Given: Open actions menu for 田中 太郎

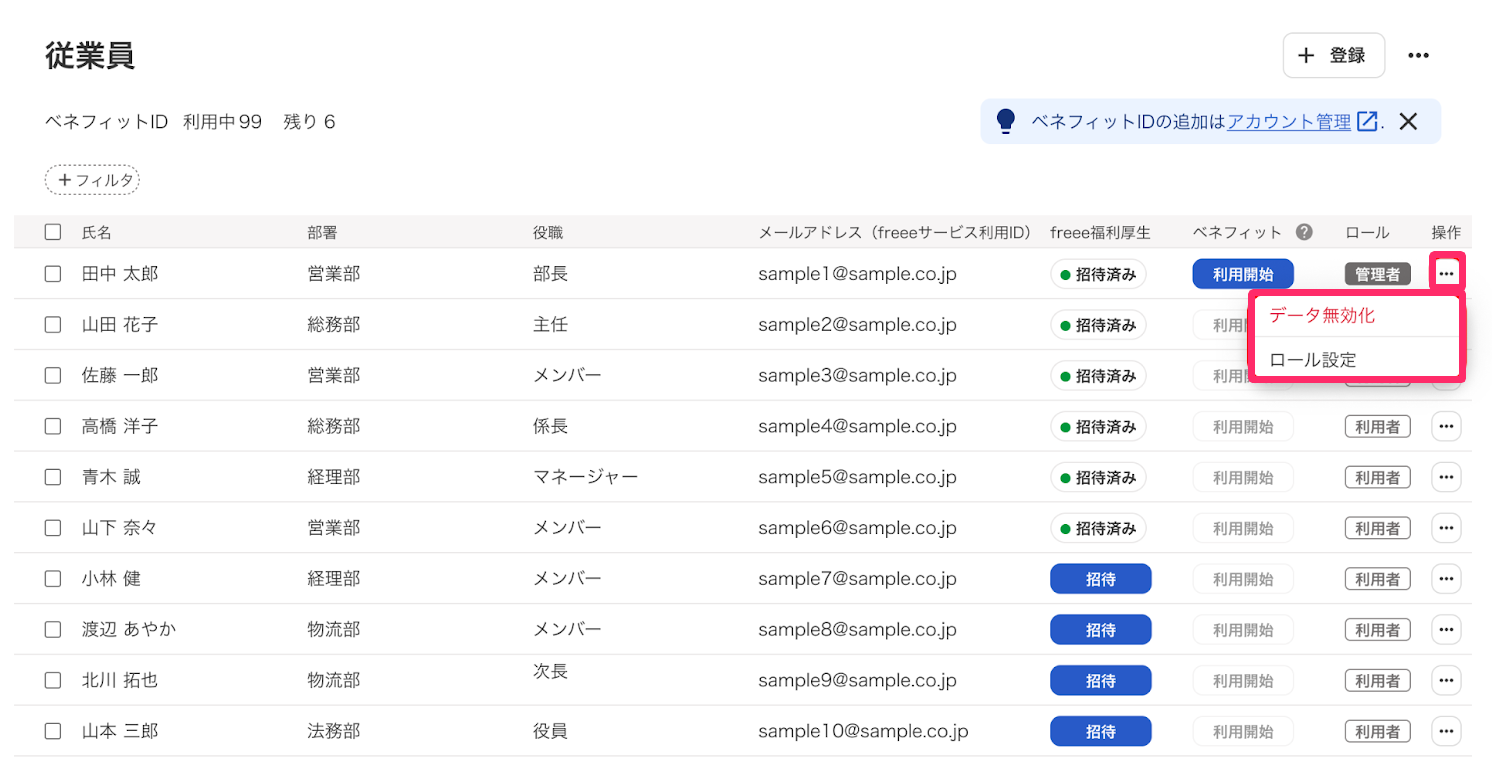Looking at the screenshot, I should pos(1446,273).
